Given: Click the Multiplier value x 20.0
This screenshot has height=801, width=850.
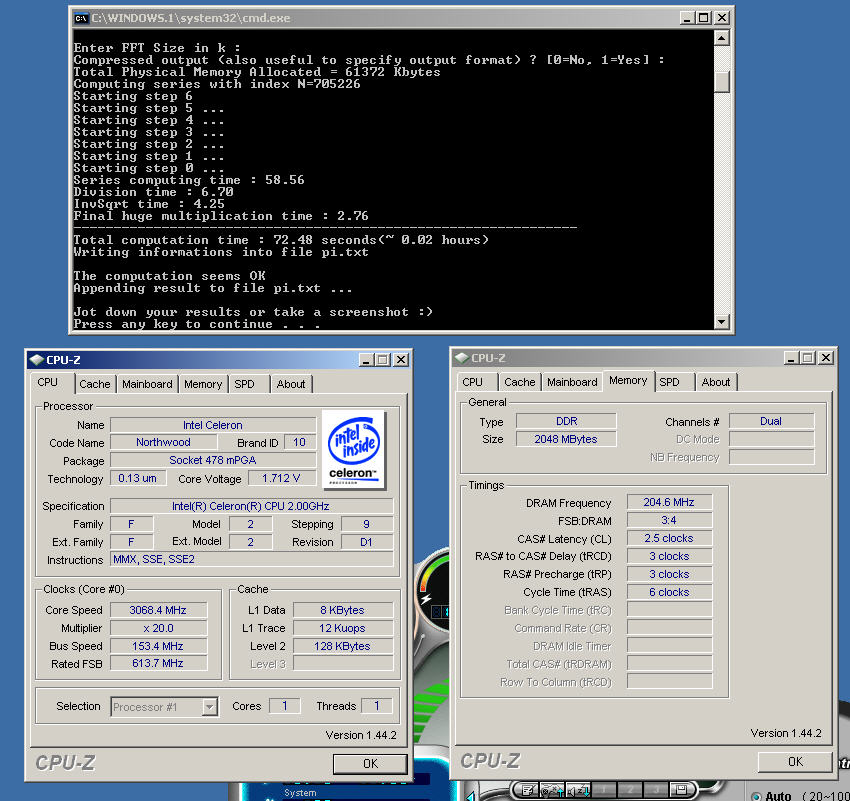Looking at the screenshot, I should point(158,628).
